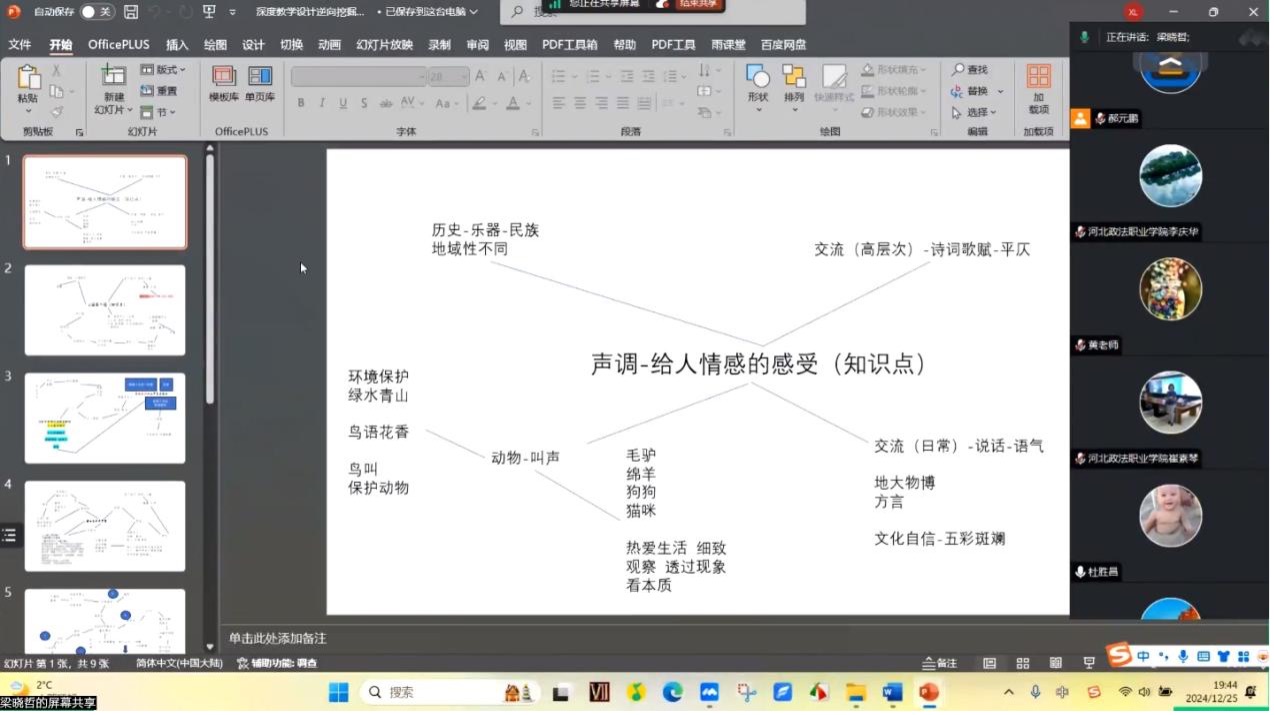Toggle the 备注 notes pane
The height and width of the screenshot is (715, 1274).
[x=940, y=663]
